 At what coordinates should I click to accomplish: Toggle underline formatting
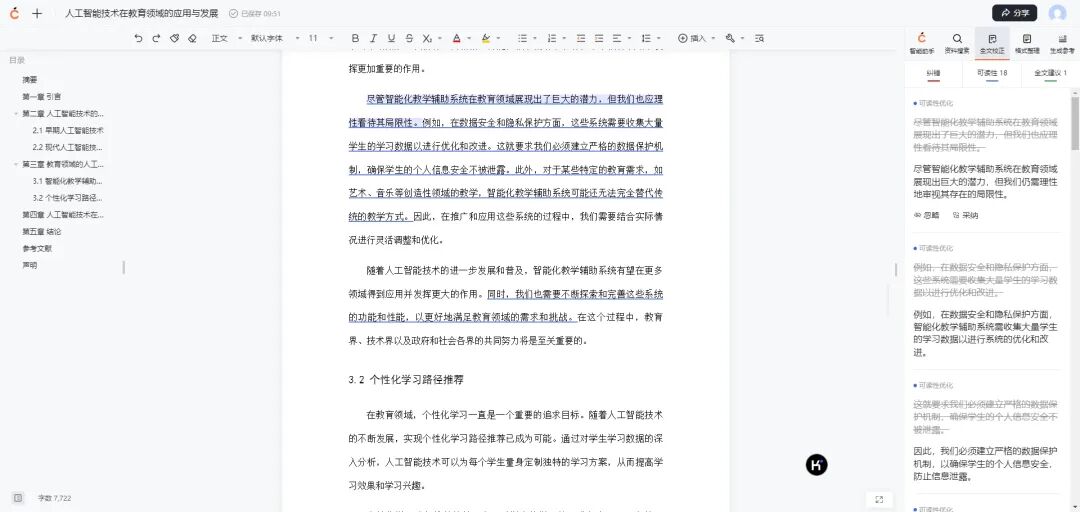pyautogui.click(x=391, y=39)
